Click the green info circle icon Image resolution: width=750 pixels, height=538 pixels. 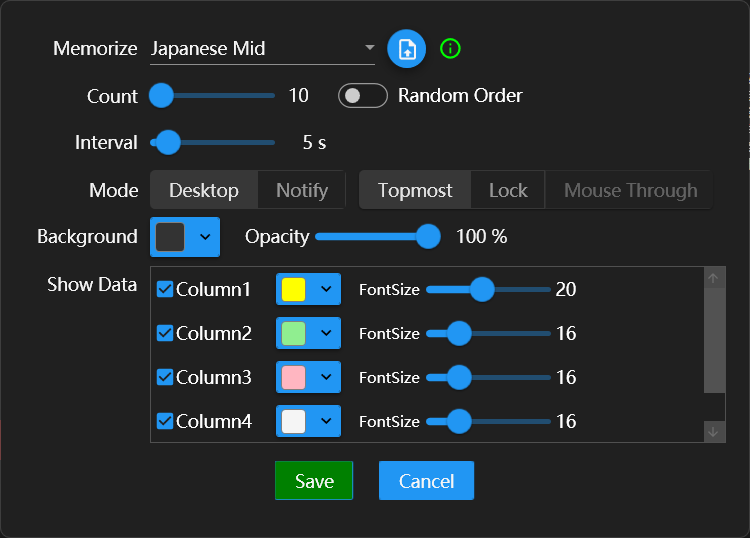(x=450, y=48)
